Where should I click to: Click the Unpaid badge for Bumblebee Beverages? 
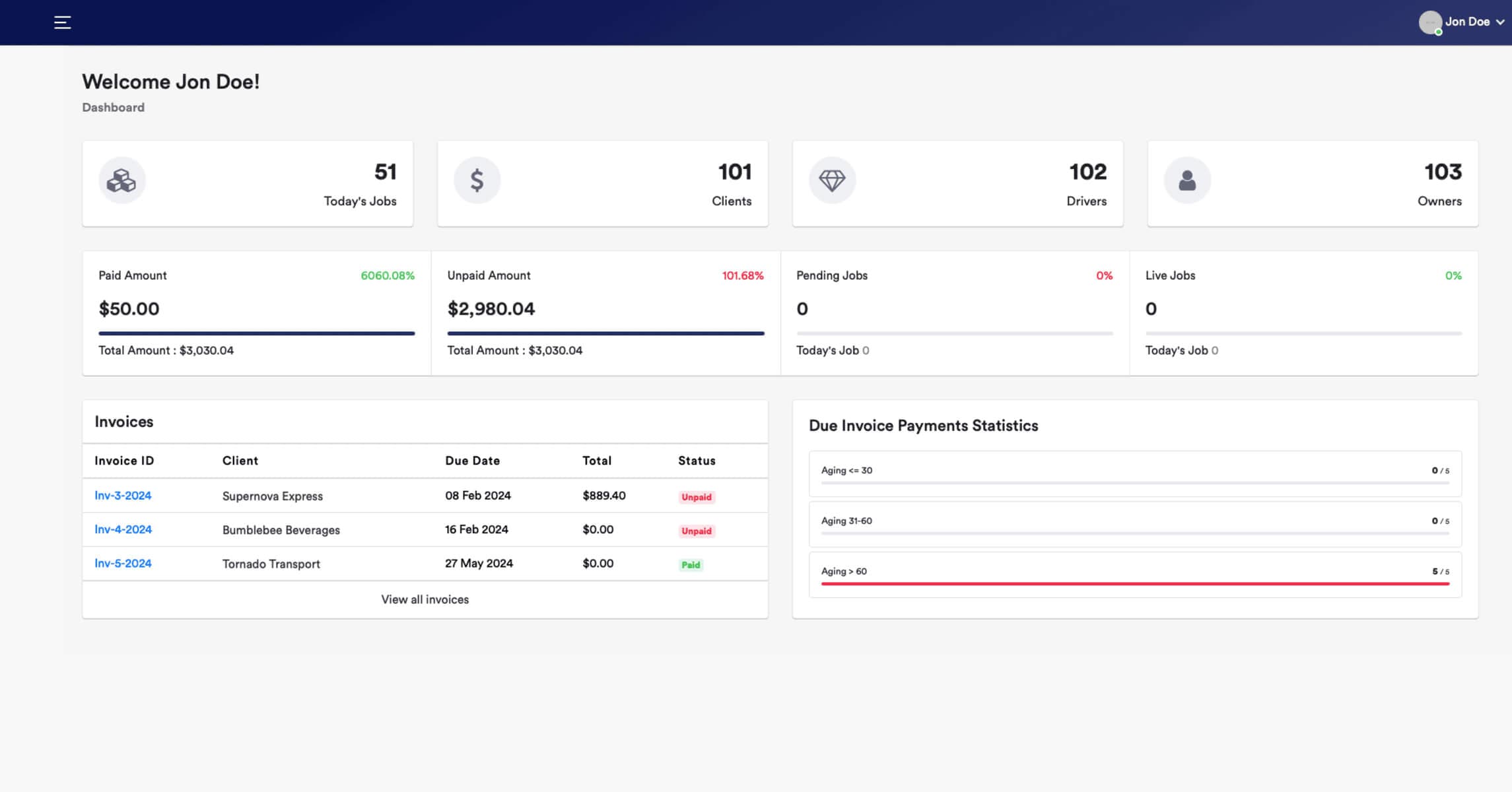click(697, 531)
